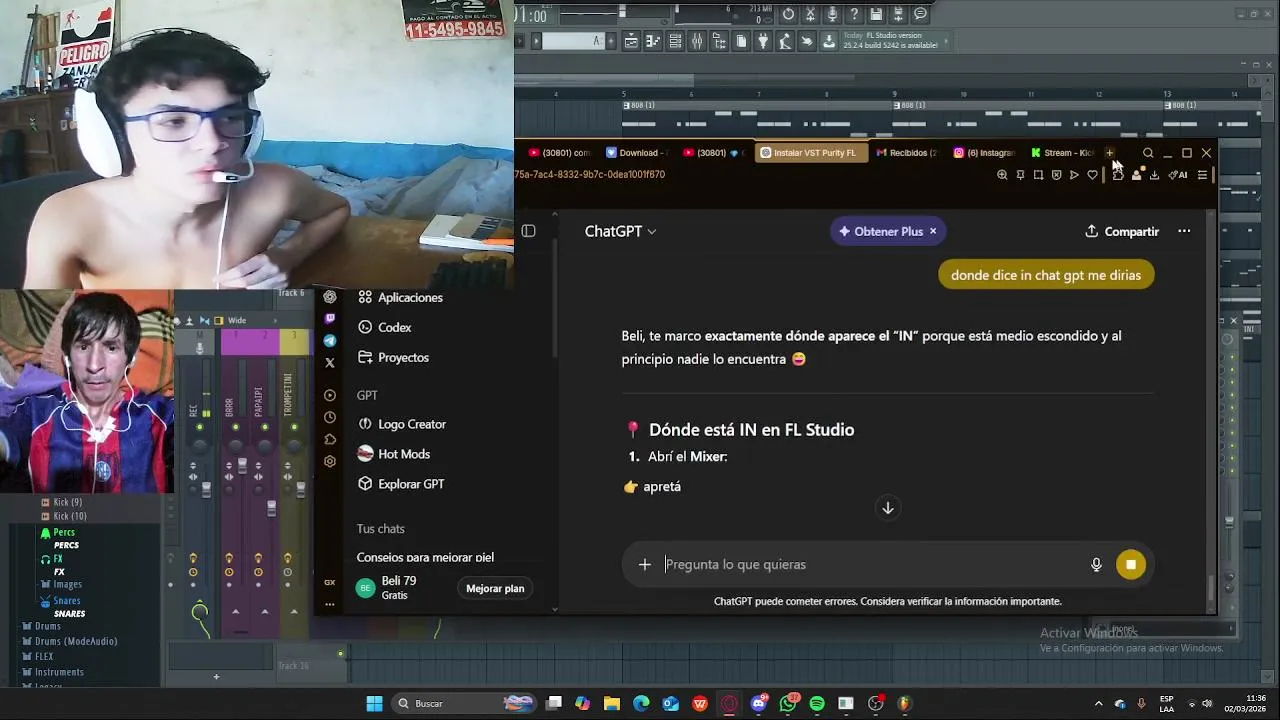
Task: Expand the Drums (ModeAudio) folder in browser
Action: pos(70,641)
